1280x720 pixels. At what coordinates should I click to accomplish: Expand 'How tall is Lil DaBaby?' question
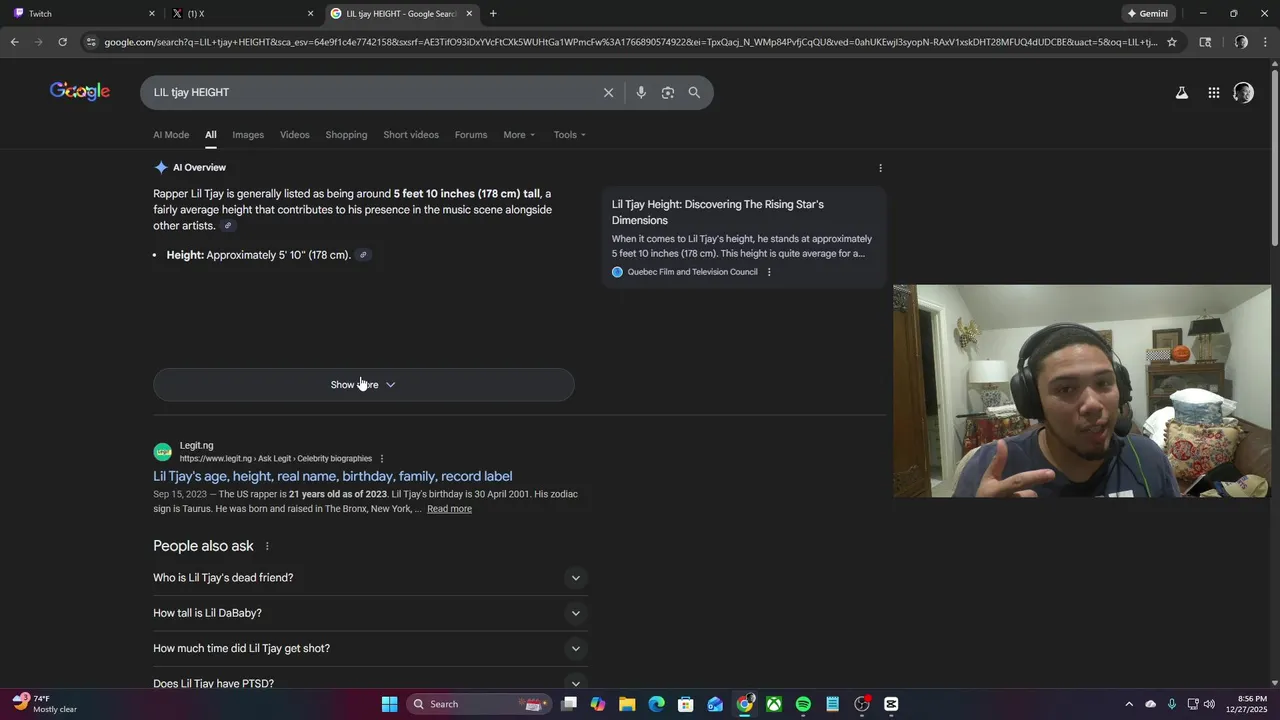tap(369, 613)
